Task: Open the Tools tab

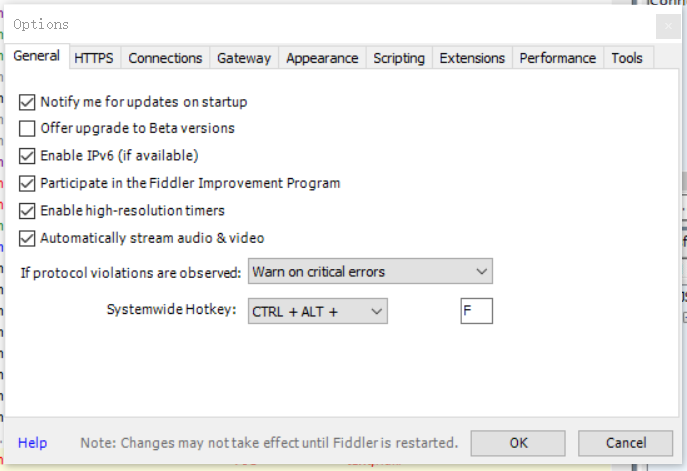Action: tap(627, 58)
